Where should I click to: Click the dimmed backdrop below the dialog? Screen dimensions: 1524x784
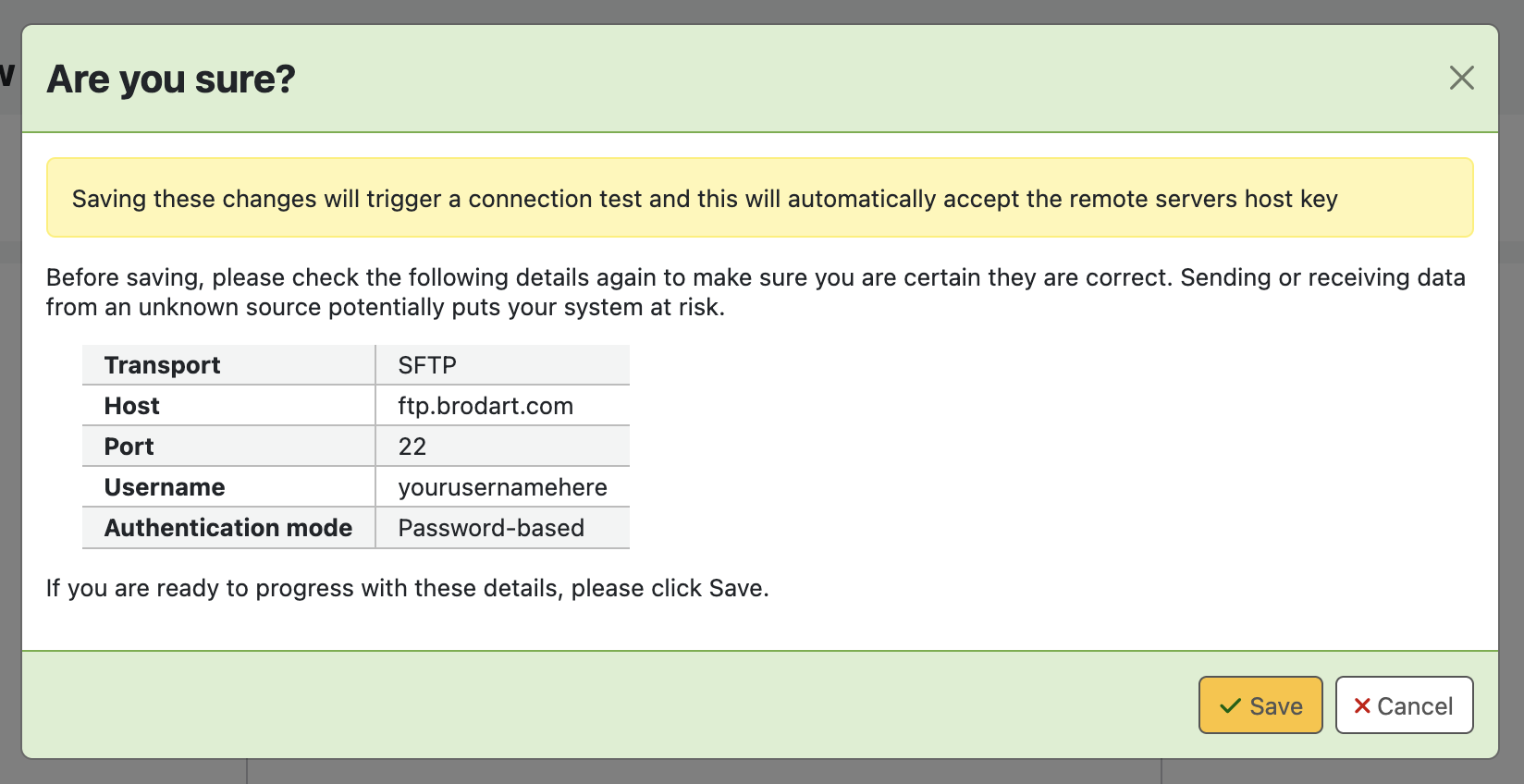coord(703,773)
